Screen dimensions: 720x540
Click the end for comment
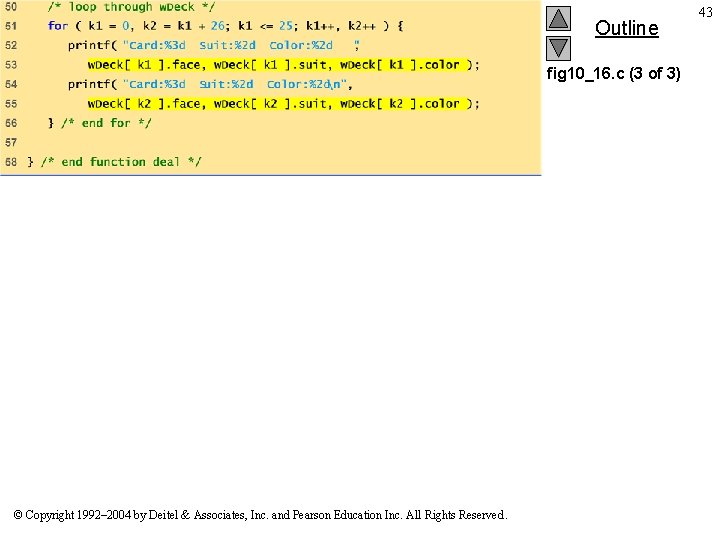coord(106,123)
